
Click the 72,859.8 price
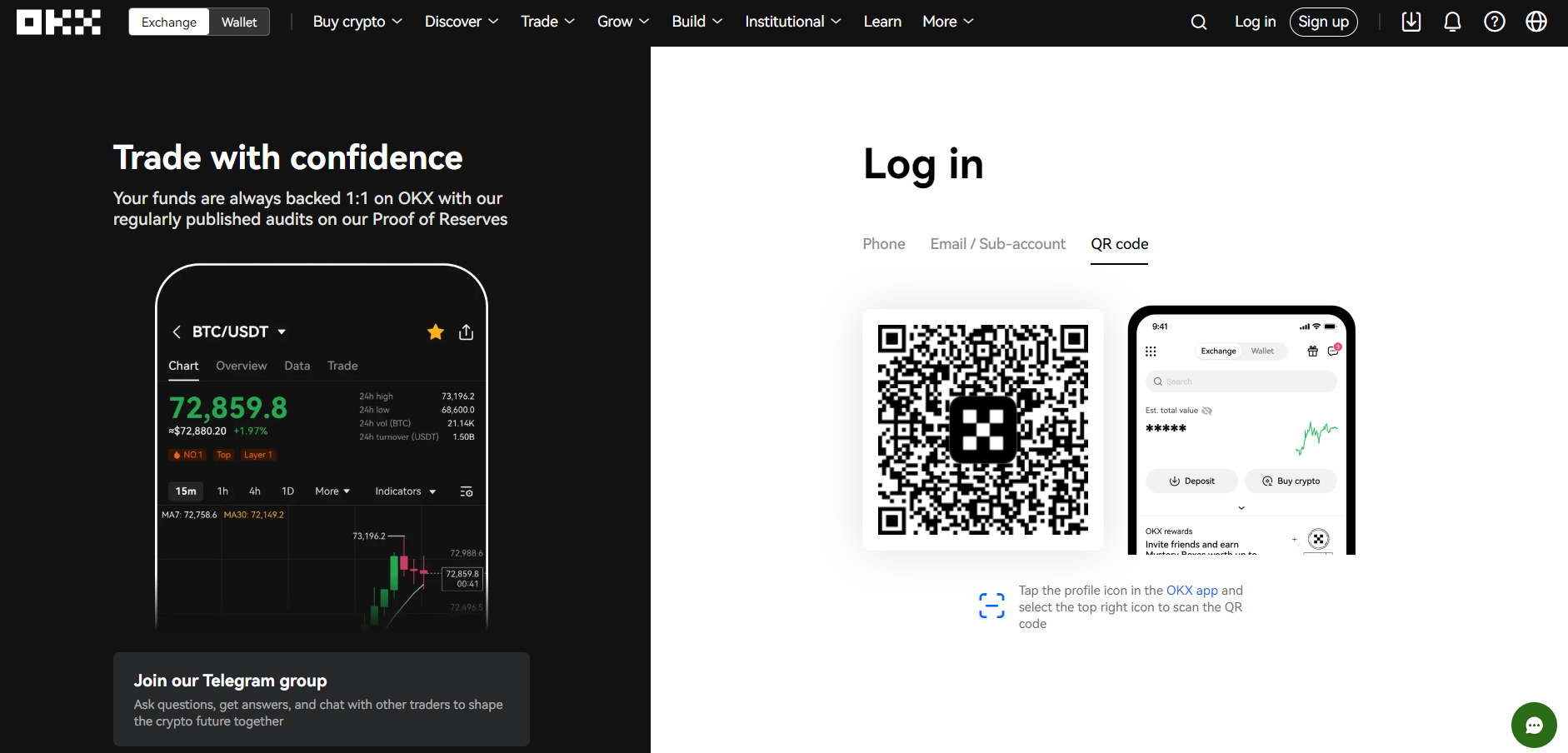[x=228, y=408]
